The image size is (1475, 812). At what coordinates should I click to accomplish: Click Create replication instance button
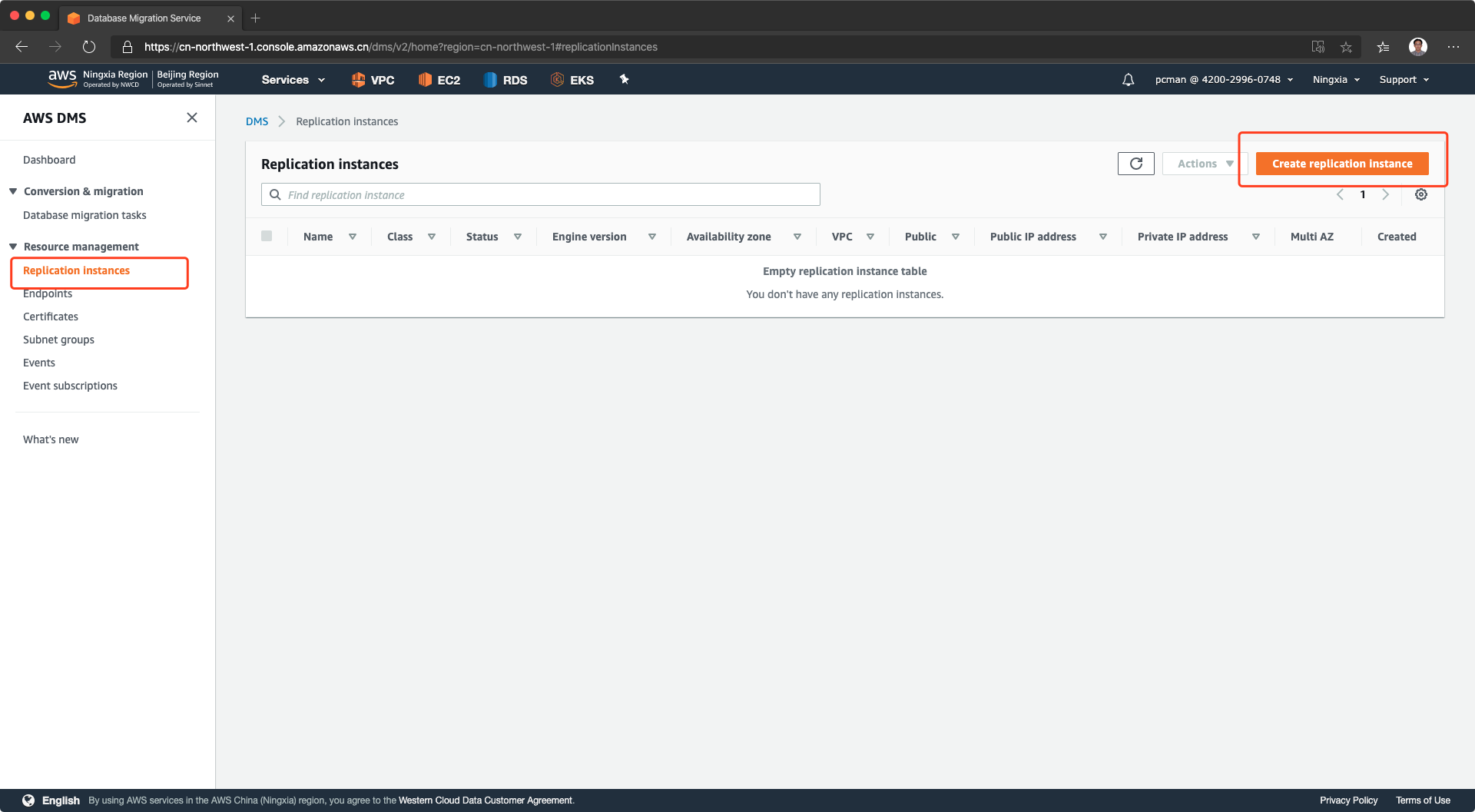pos(1341,164)
